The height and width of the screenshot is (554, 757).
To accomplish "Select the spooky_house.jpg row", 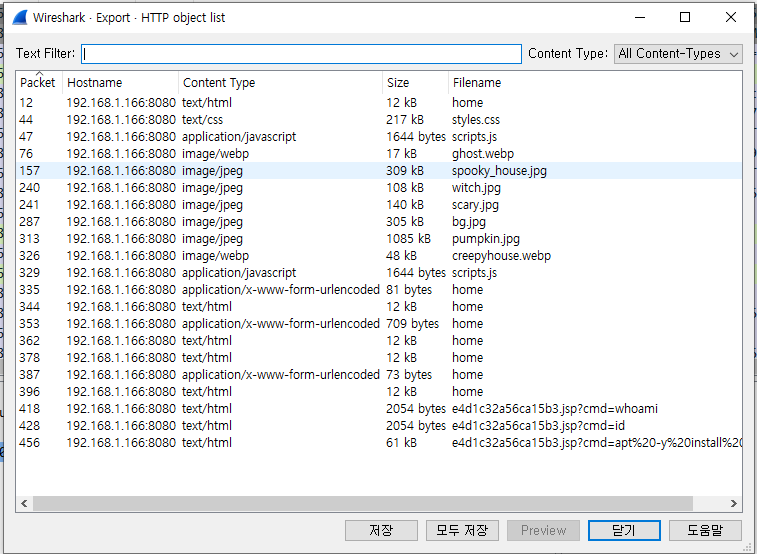I will click(379, 170).
